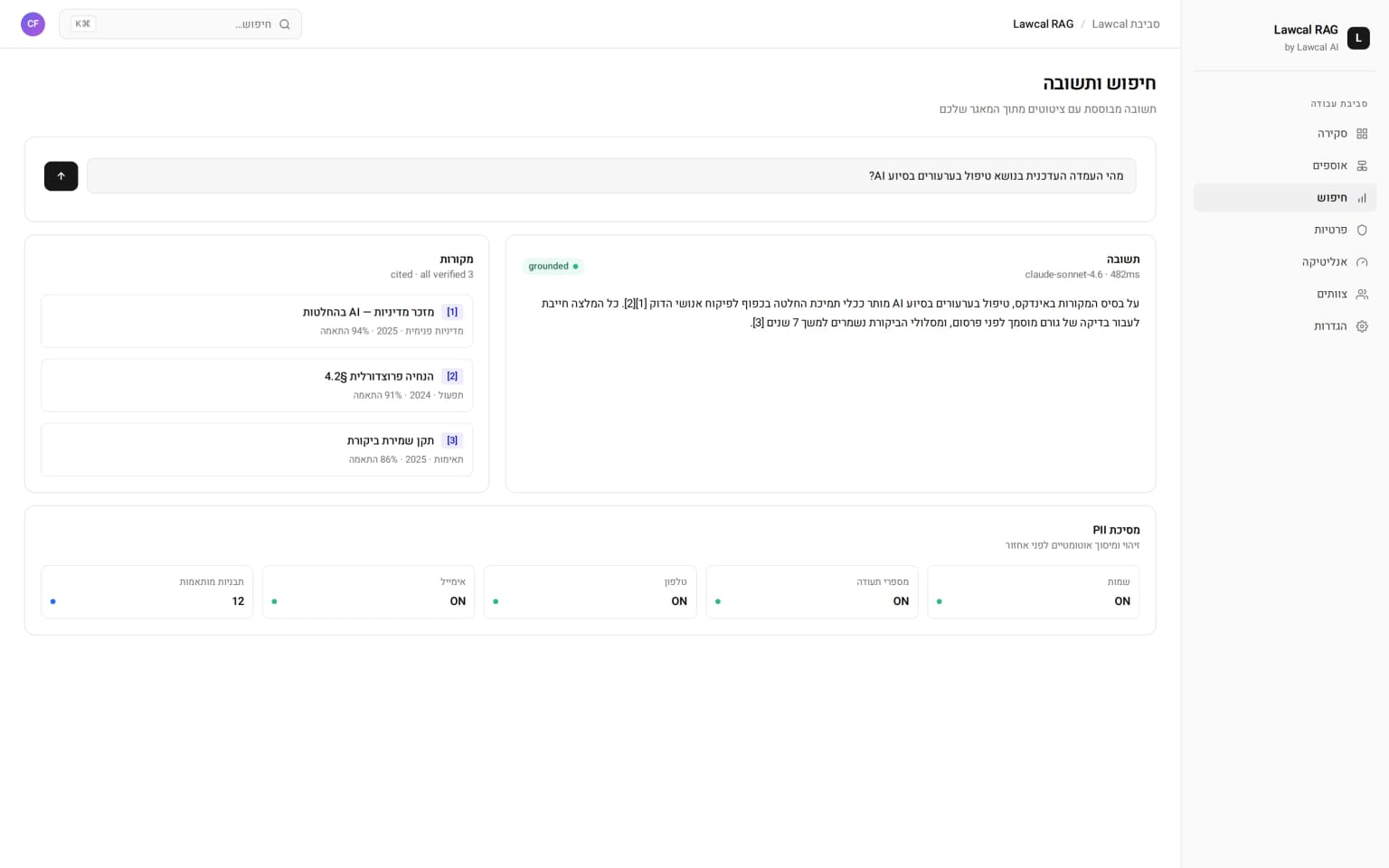Click the צוותים people icon
This screenshot has width=1389, height=868.
1362,294
